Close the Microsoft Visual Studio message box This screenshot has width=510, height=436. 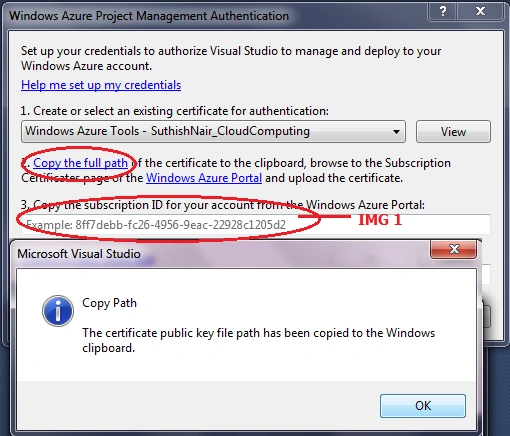[454, 249]
